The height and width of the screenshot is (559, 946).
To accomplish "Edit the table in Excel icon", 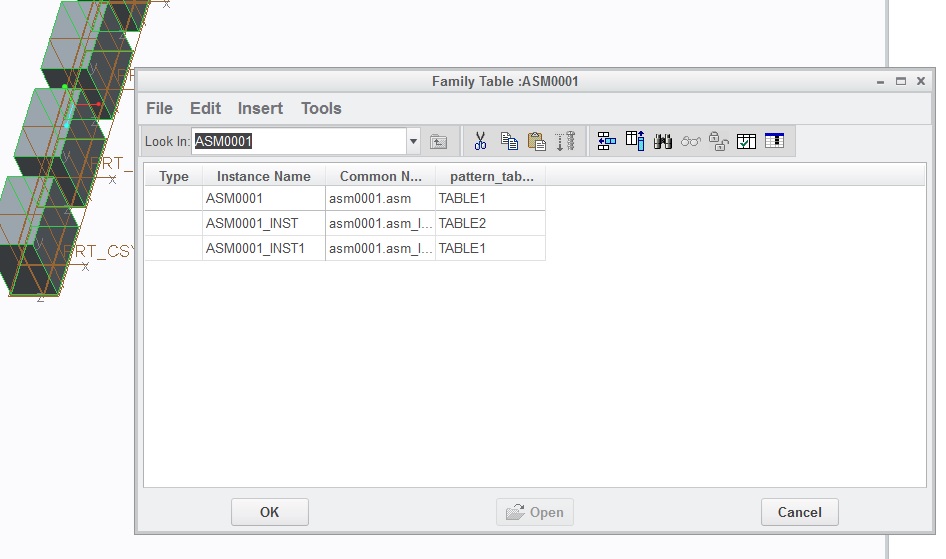I will click(x=774, y=142).
